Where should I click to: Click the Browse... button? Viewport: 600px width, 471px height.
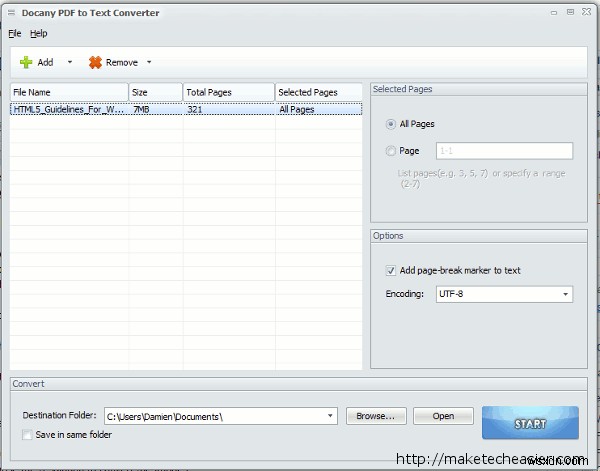[x=376, y=416]
